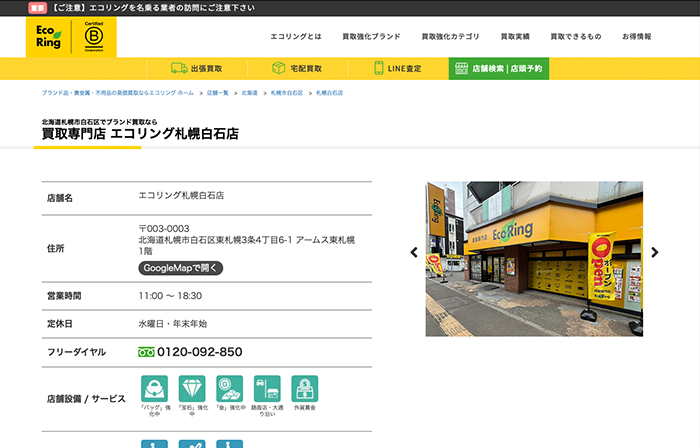The image size is (700, 448).
Task: Click the phone number 0120-092-850
Action: (x=200, y=352)
